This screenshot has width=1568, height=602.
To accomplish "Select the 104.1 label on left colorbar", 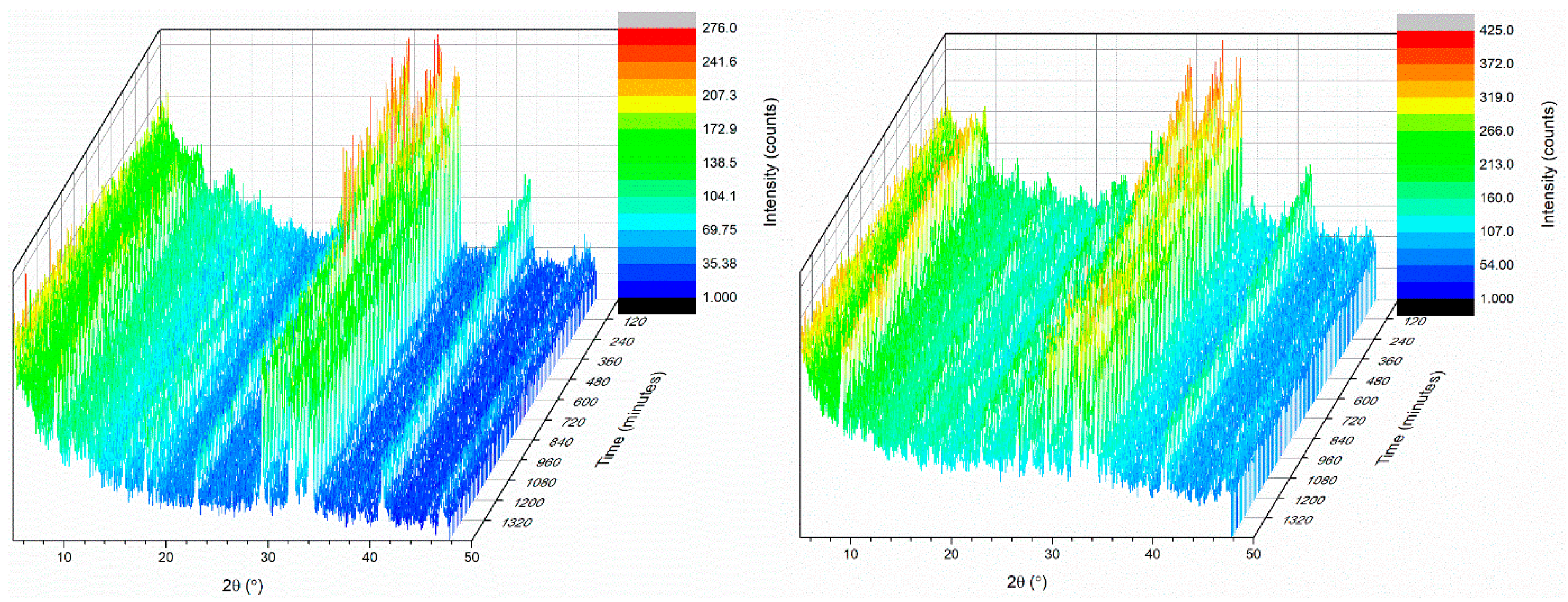I will point(719,196).
